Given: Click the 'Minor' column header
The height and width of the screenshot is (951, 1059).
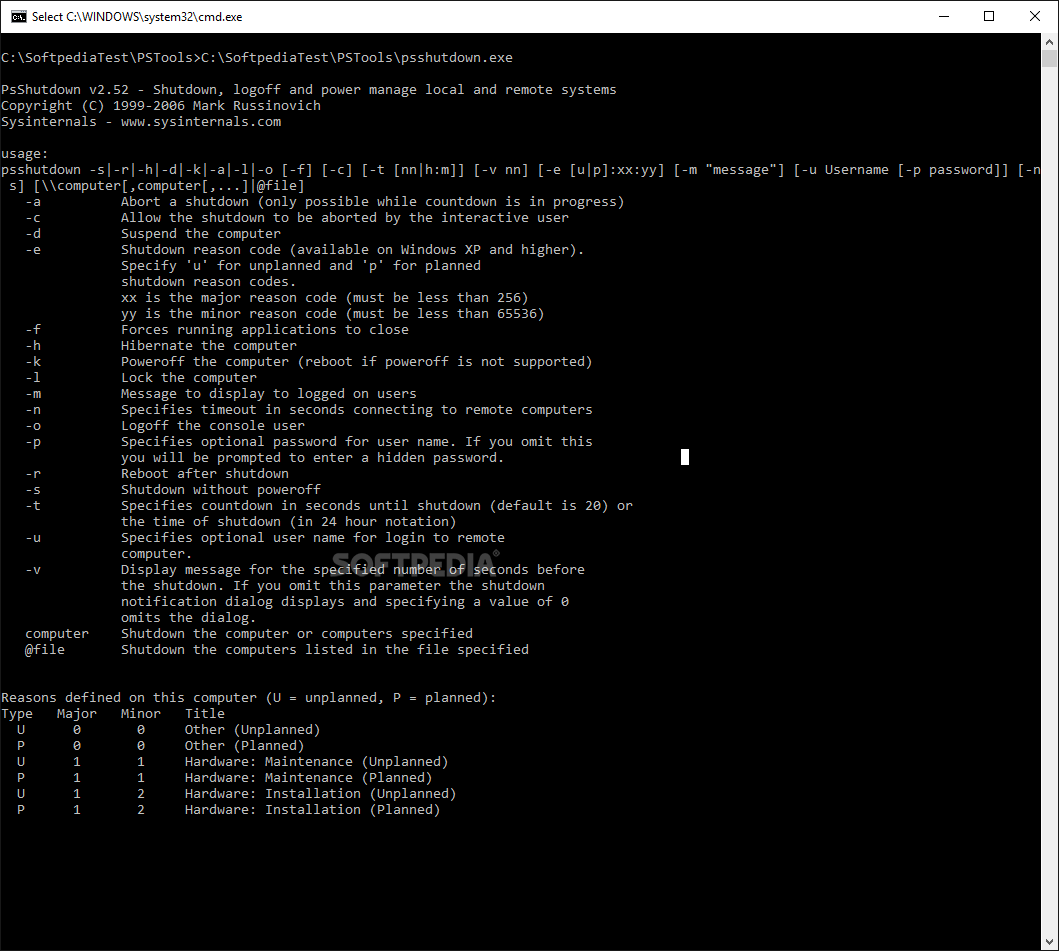Looking at the screenshot, I should (x=140, y=714).
